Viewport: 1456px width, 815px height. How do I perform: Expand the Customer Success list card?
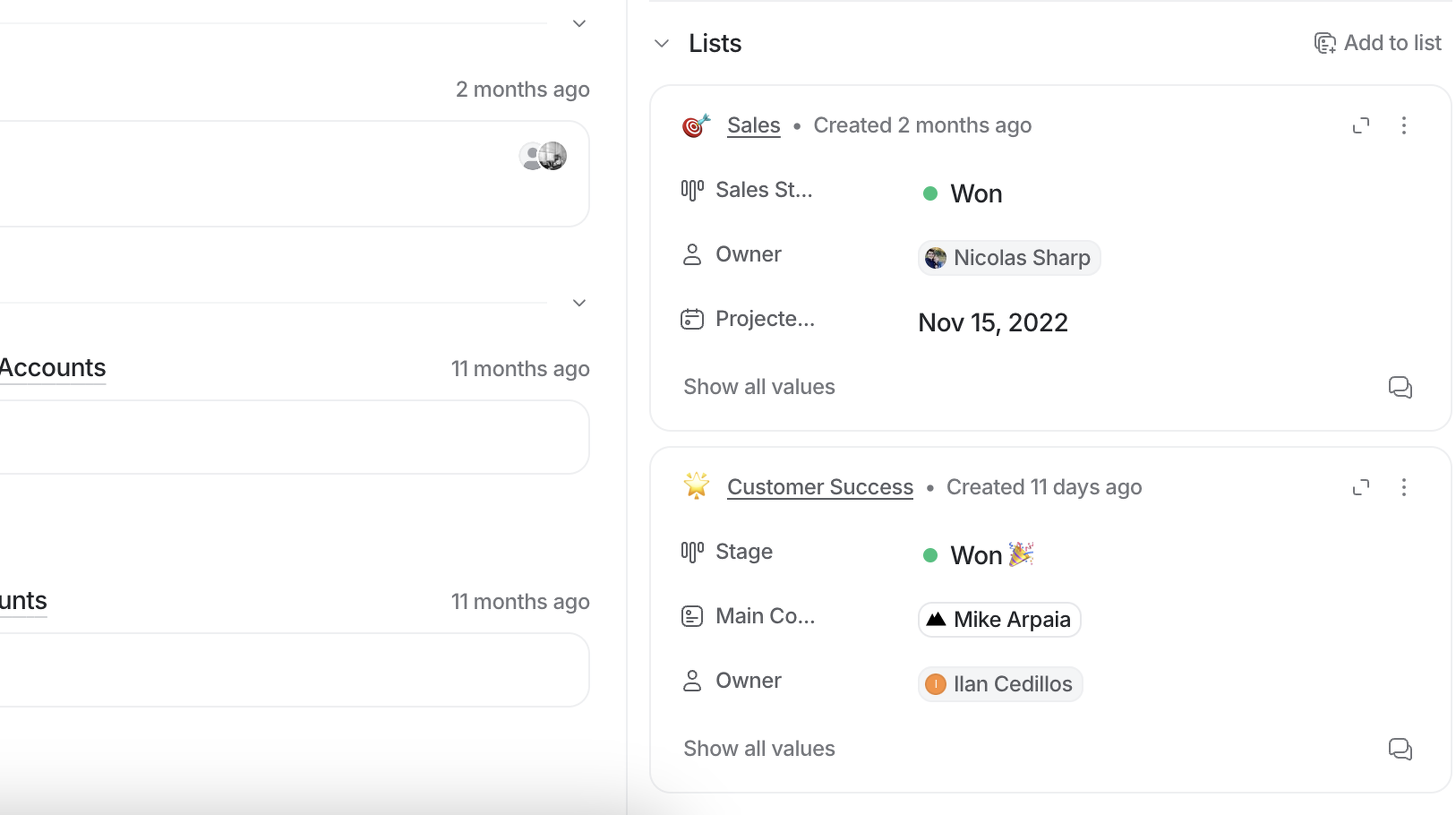pos(1360,487)
